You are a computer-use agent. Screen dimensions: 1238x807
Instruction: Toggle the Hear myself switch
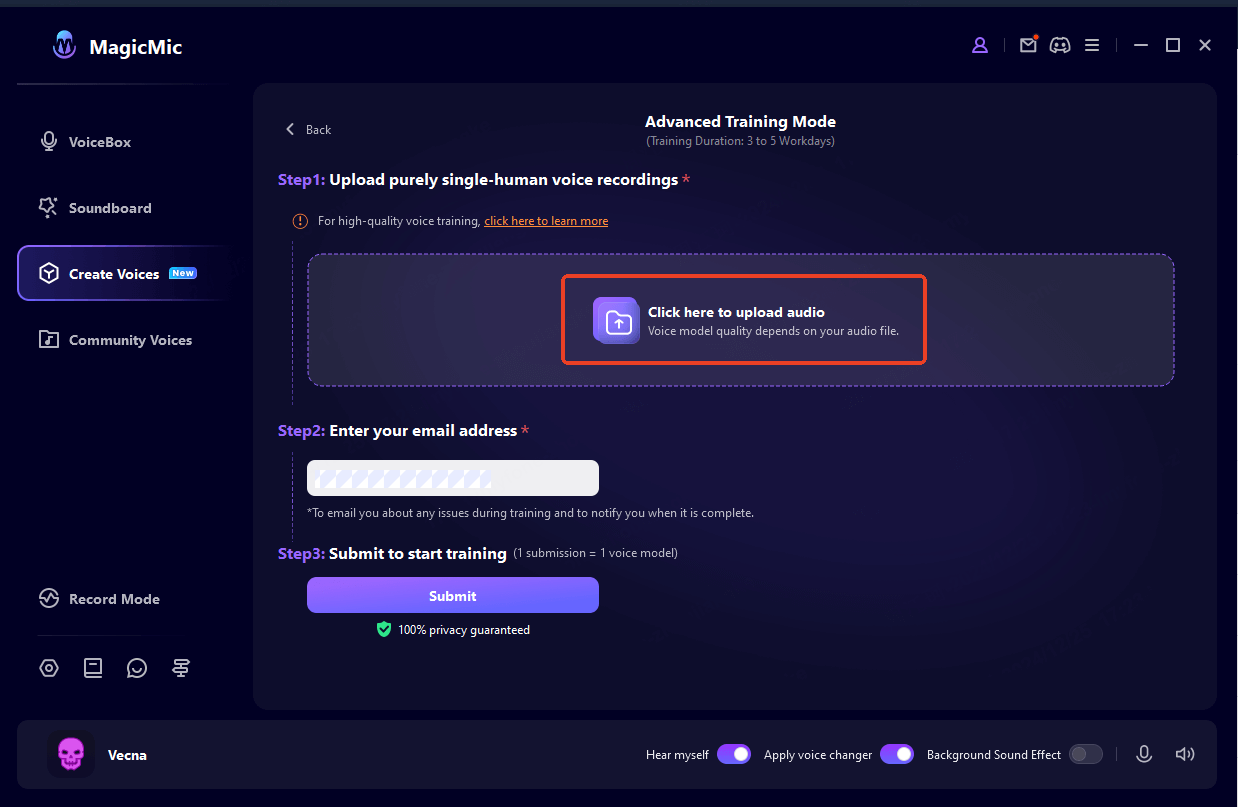click(x=734, y=754)
